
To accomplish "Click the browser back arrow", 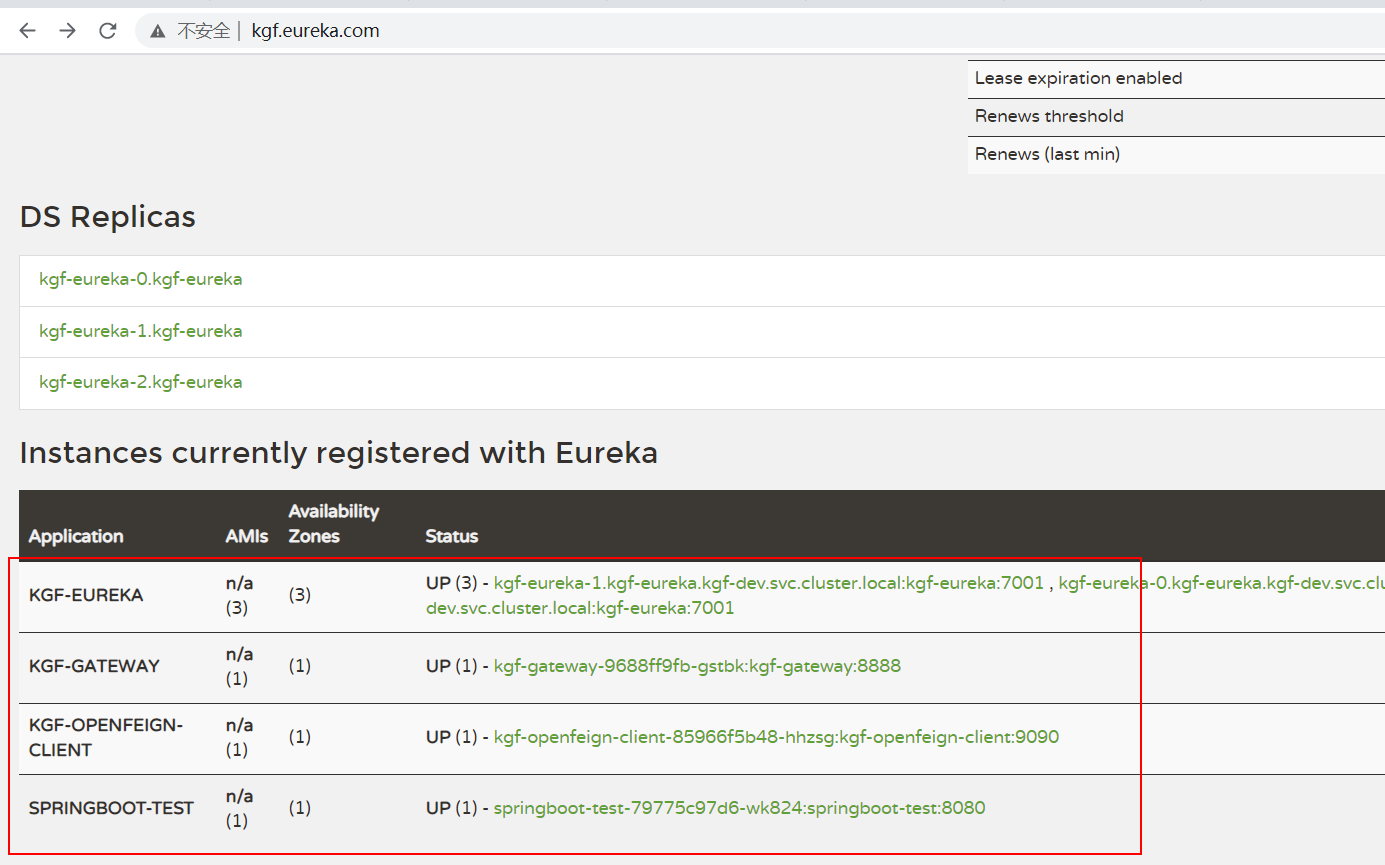I will tap(27, 31).
